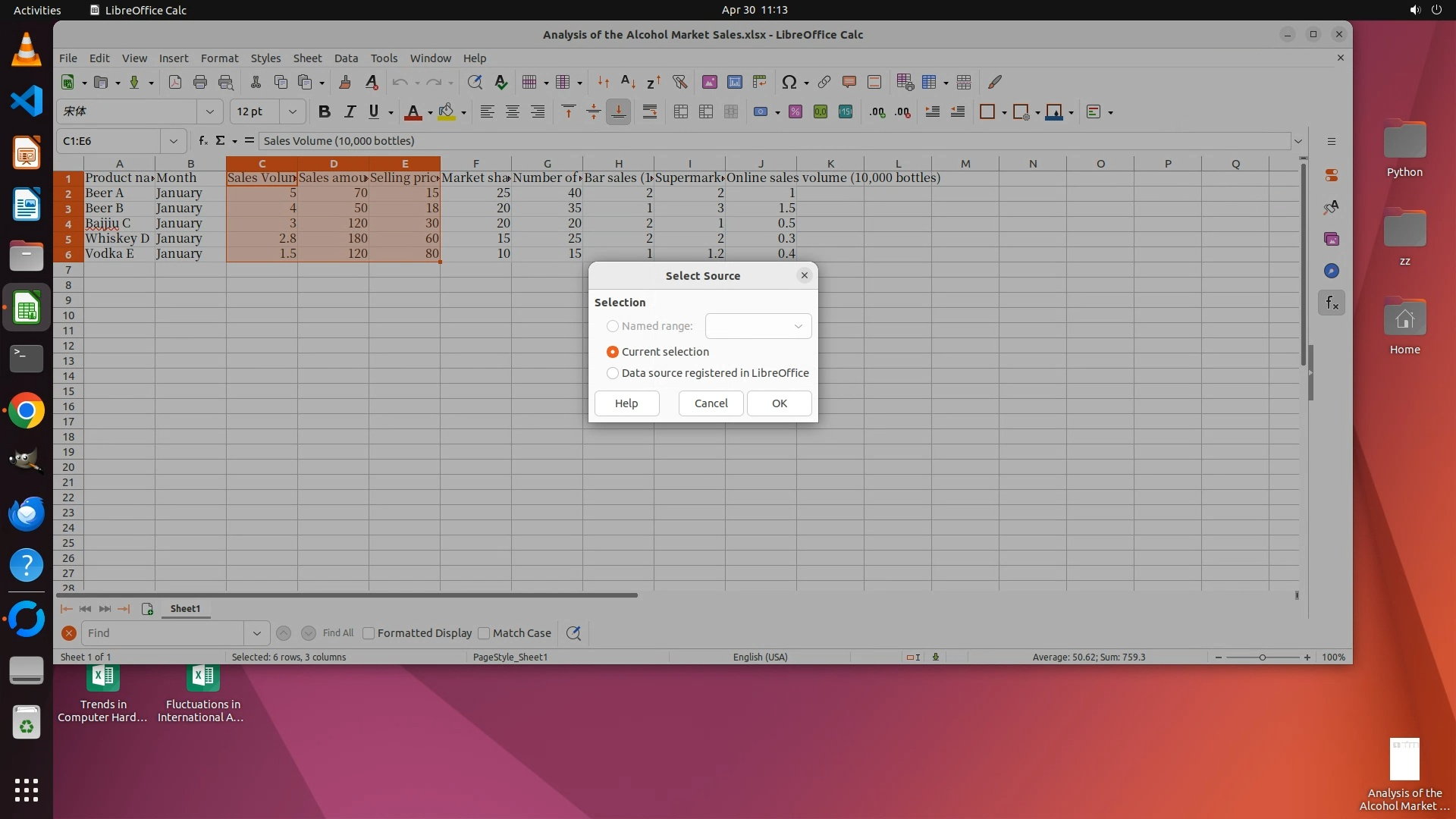Click the Center Horizontally alignment icon

click(x=513, y=111)
